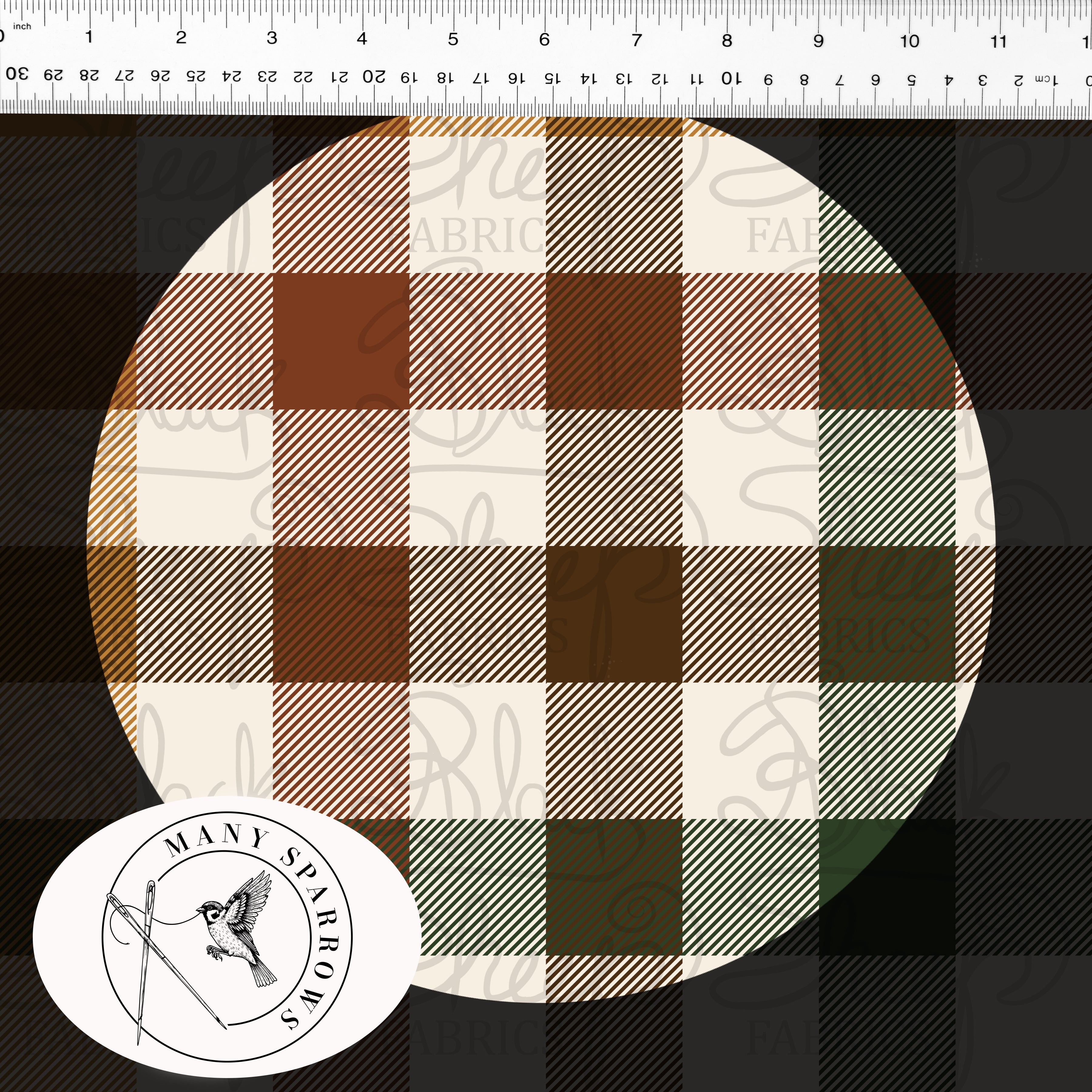Select the 4 inch mark on ruler
The width and height of the screenshot is (1092, 1092).
click(x=362, y=39)
